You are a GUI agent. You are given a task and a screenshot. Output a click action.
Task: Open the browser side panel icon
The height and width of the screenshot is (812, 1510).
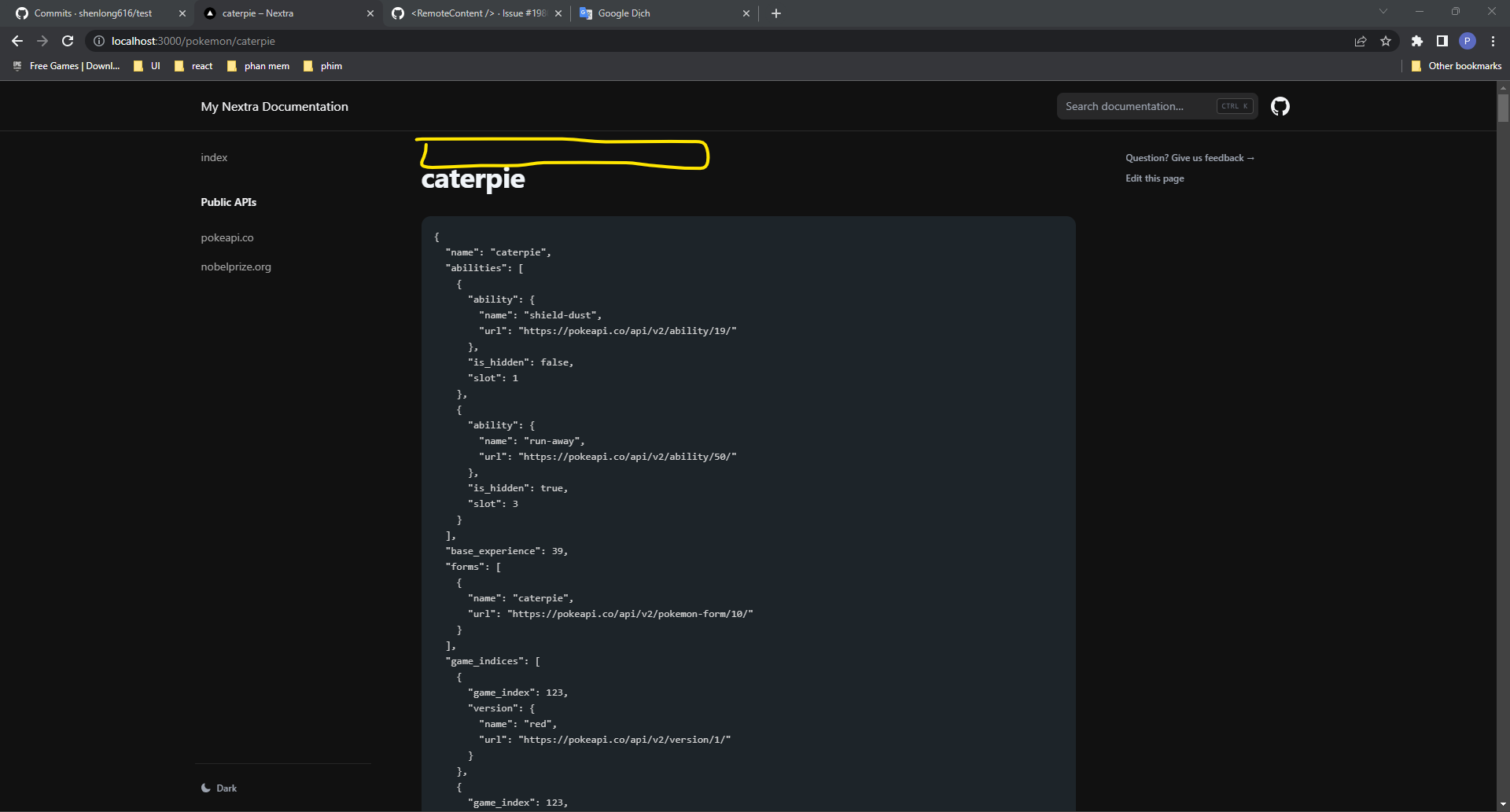(x=1442, y=41)
